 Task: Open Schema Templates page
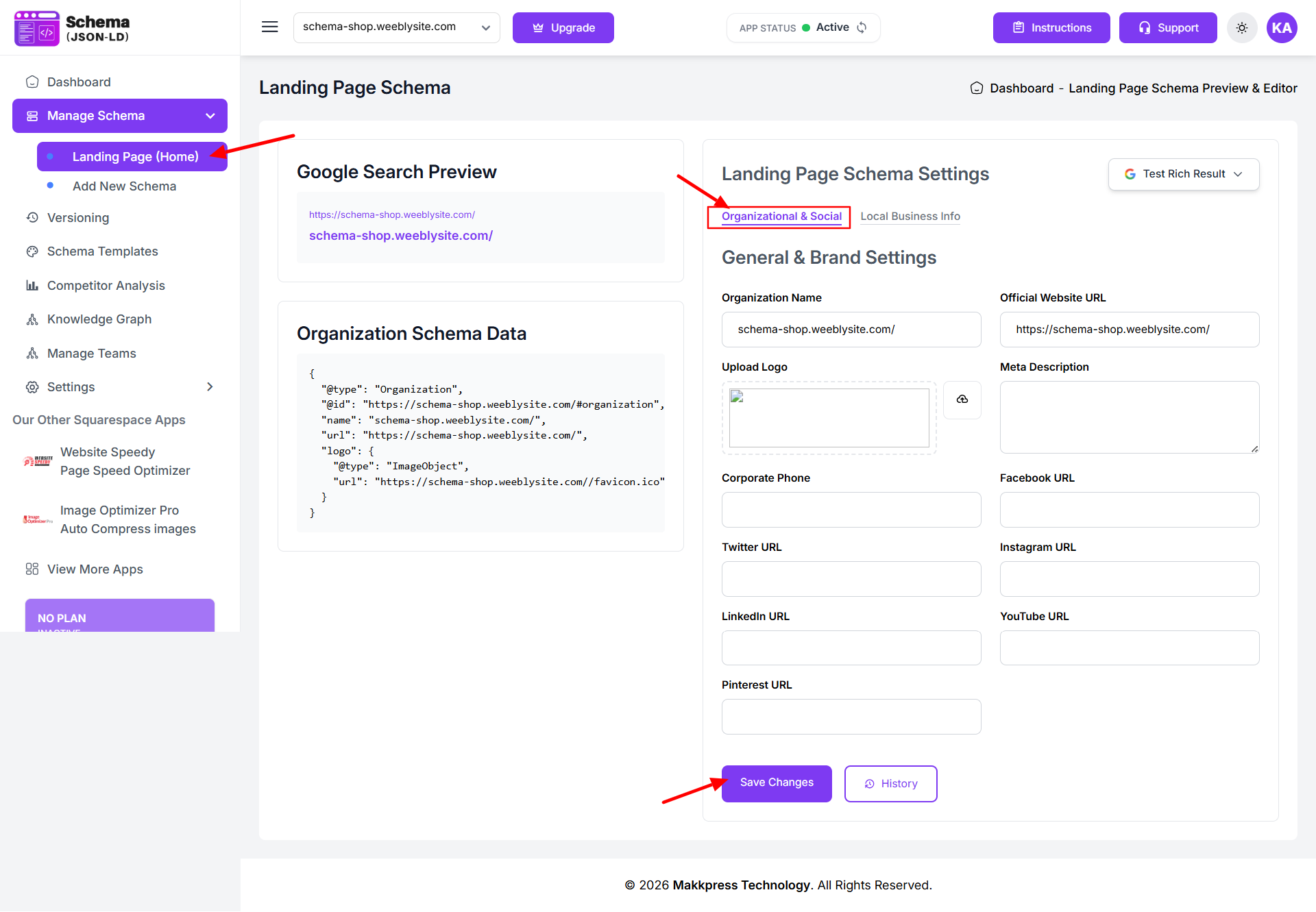tap(102, 251)
